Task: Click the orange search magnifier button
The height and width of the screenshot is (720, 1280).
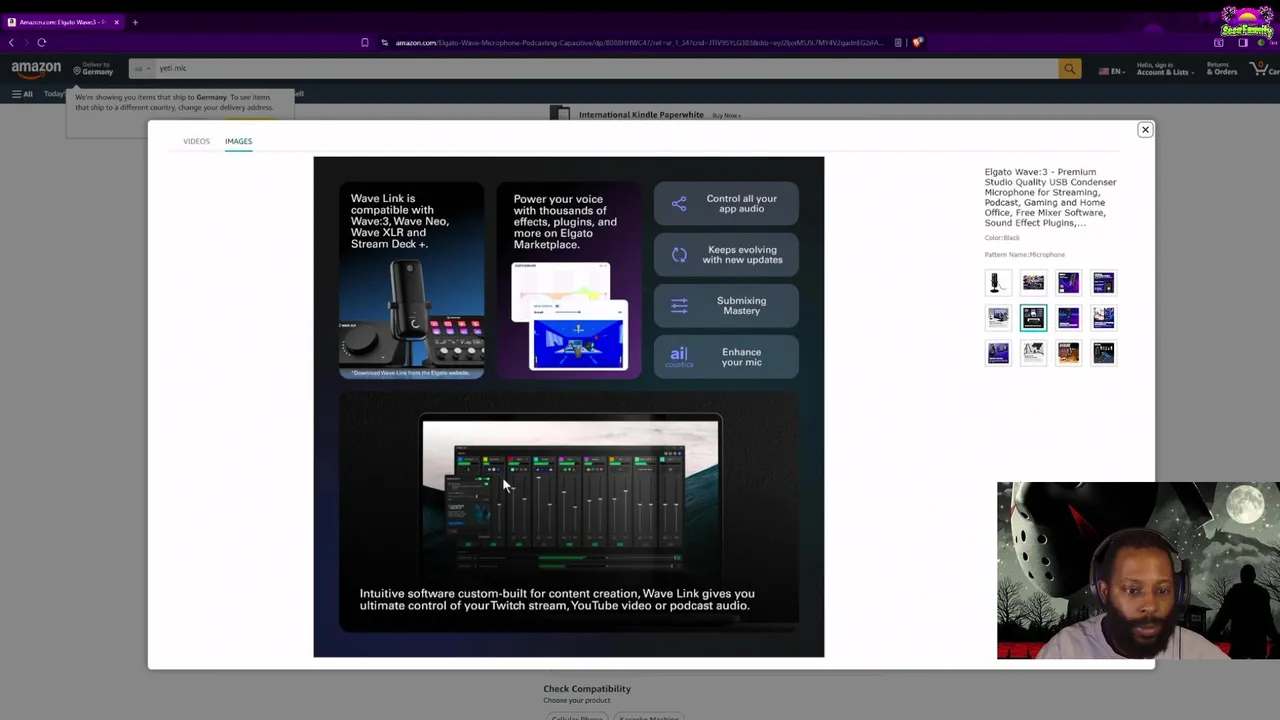Action: tap(1070, 69)
